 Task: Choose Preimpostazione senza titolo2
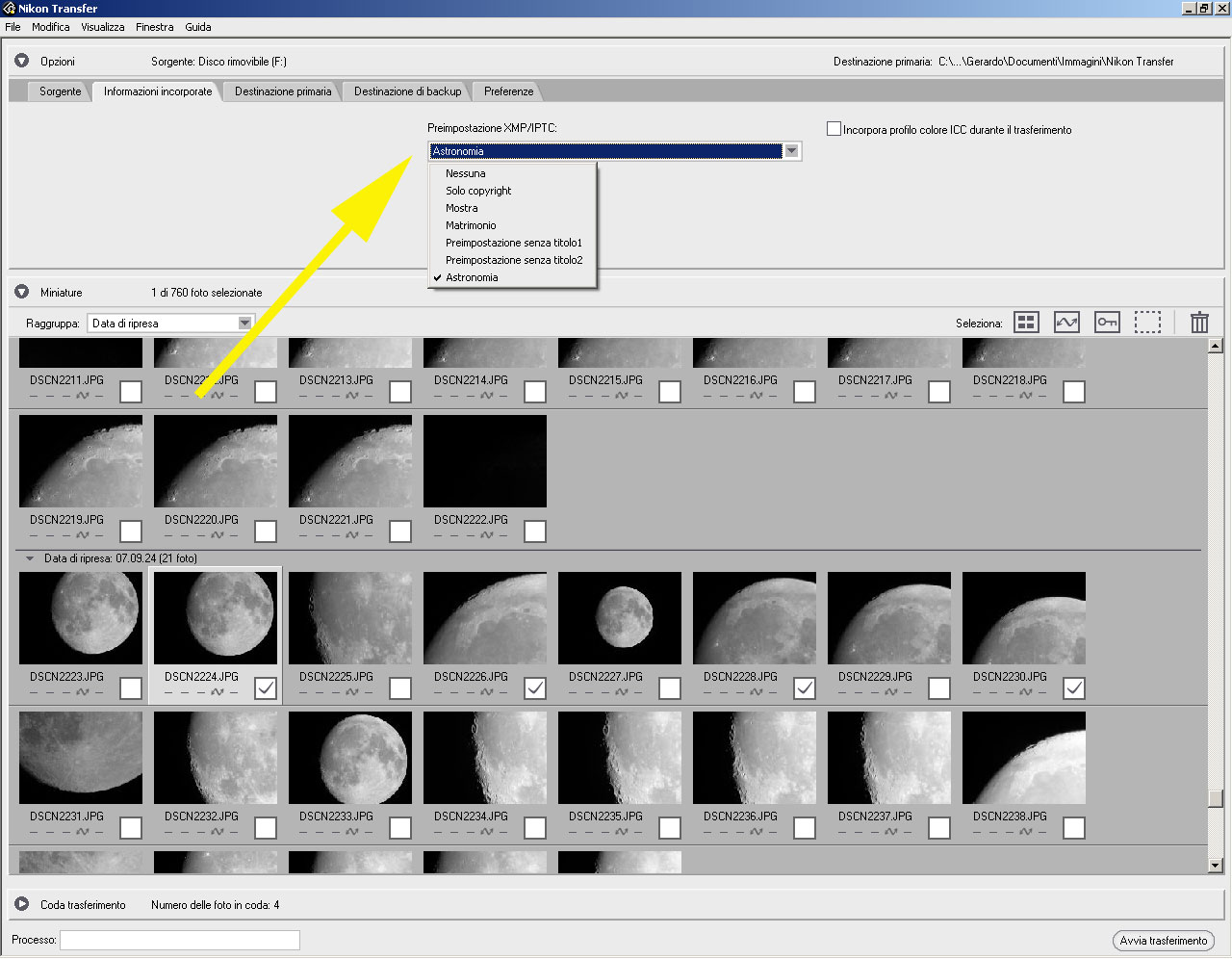point(512,260)
